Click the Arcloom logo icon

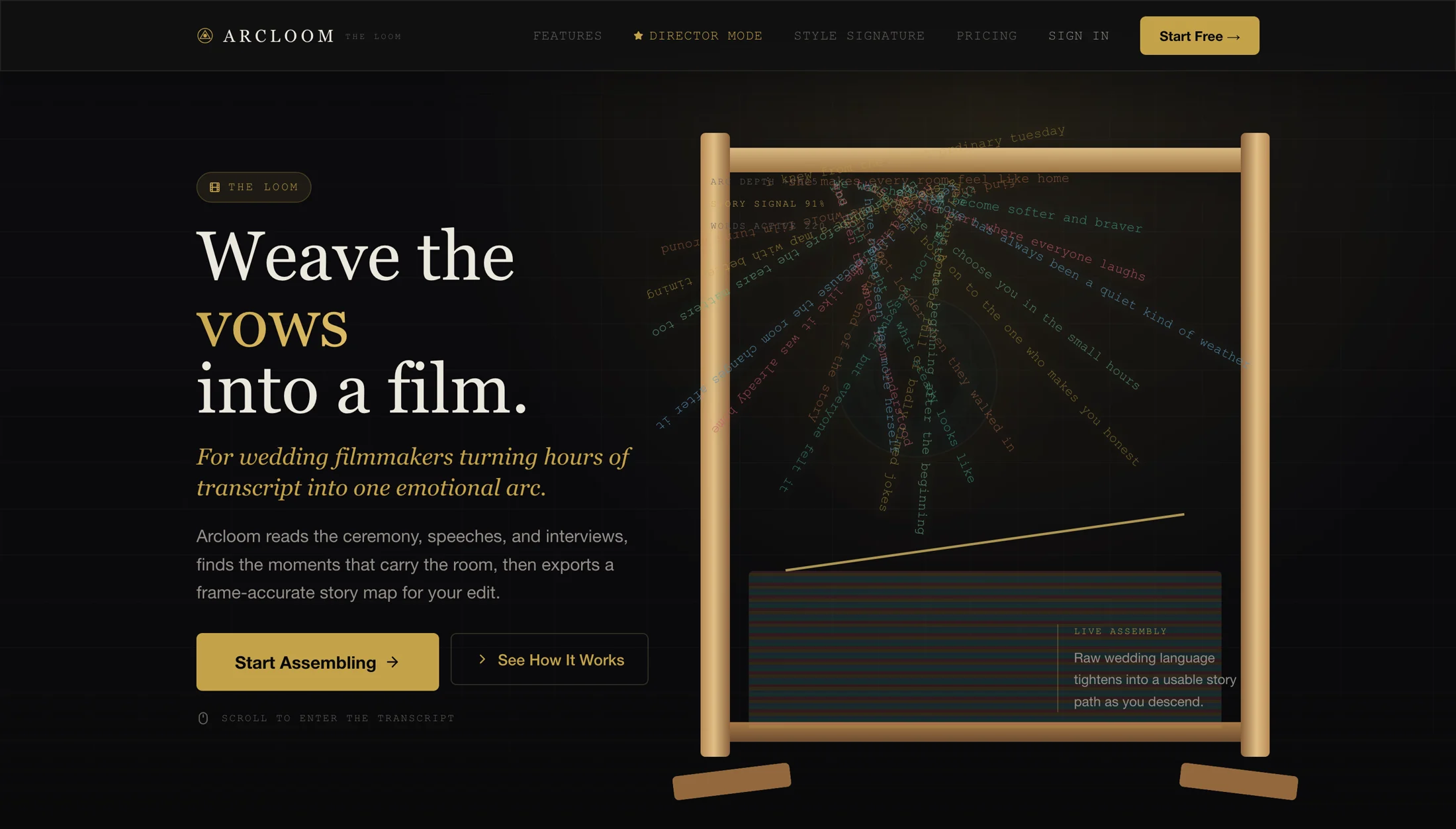[x=205, y=36]
